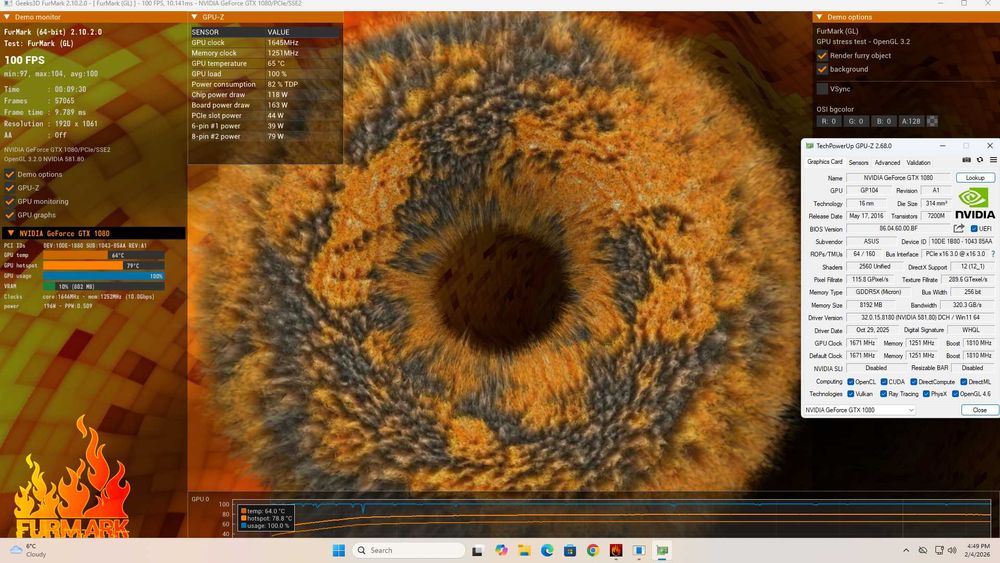Switch to the Sensors tab
This screenshot has height=563, width=1000.
click(858, 162)
